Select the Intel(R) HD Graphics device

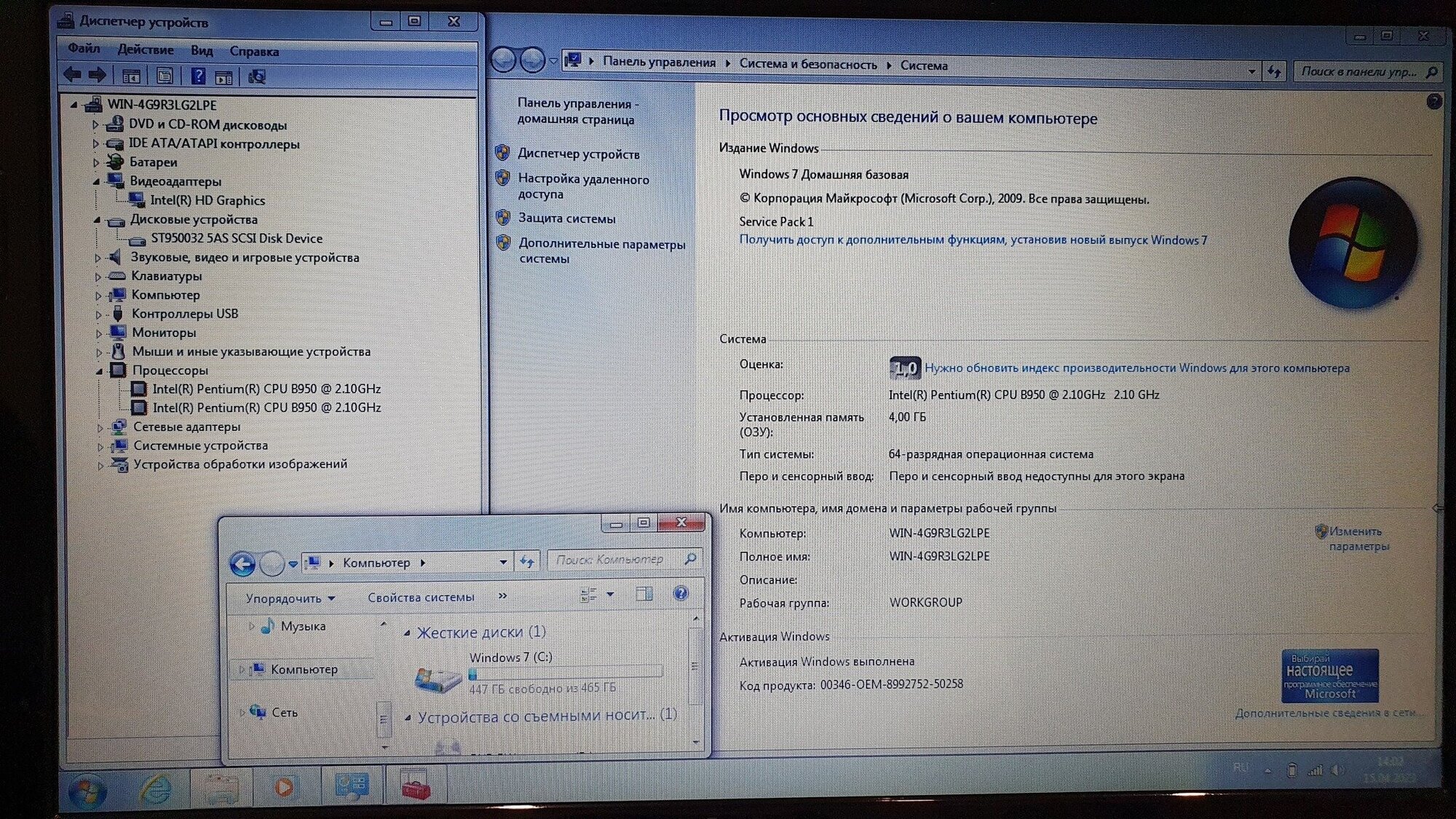click(207, 200)
